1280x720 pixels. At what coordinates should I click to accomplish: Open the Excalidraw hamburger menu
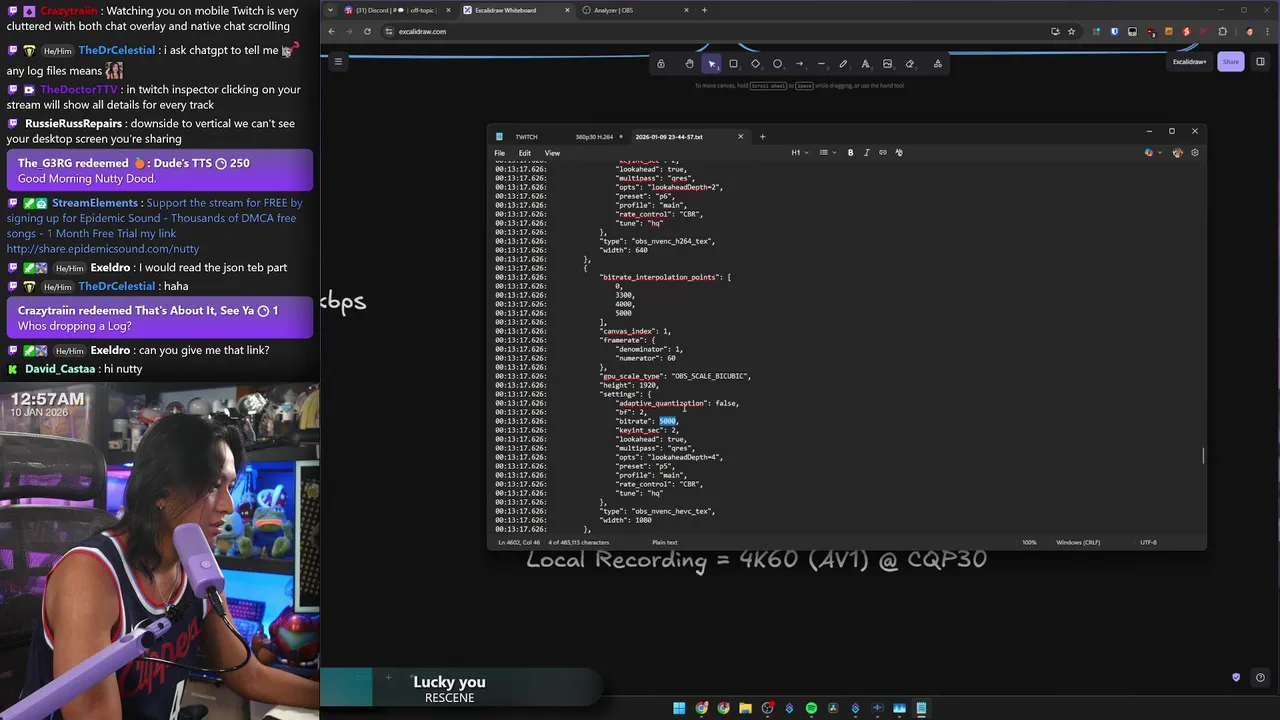[338, 62]
